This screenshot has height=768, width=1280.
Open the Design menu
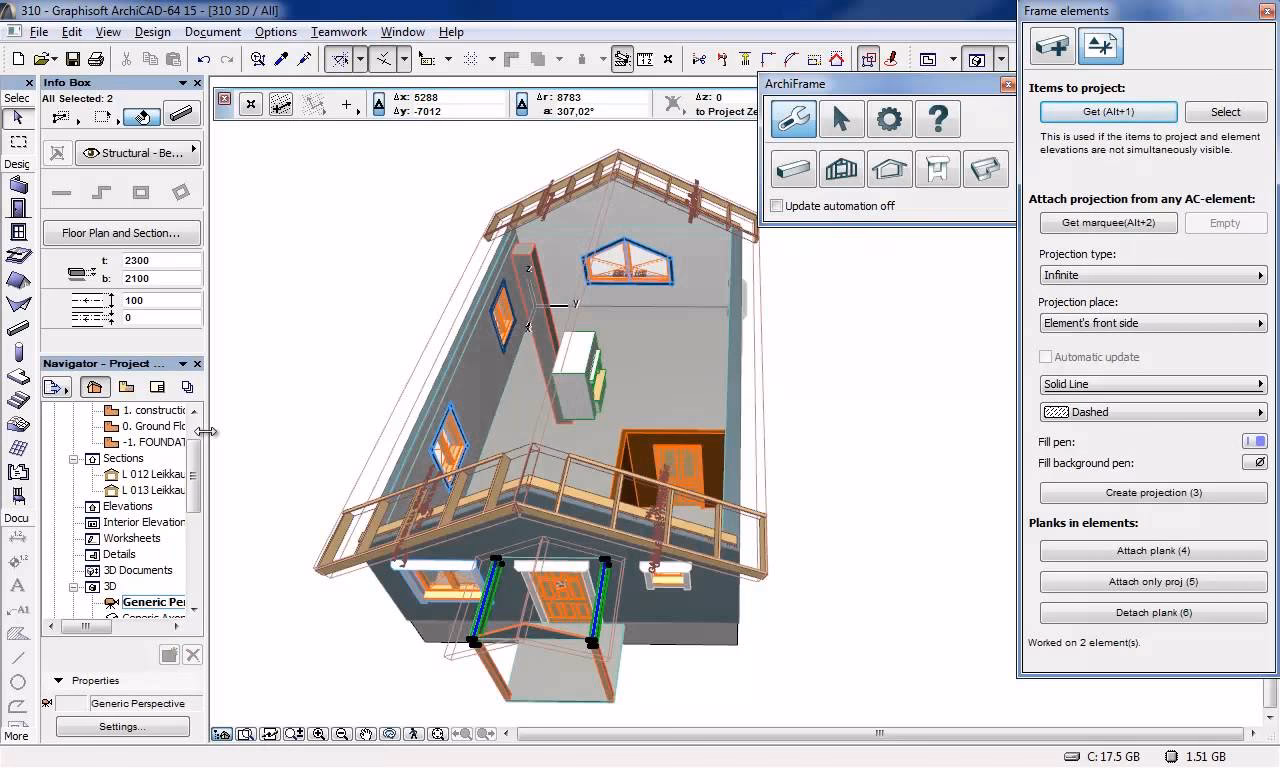tap(153, 32)
